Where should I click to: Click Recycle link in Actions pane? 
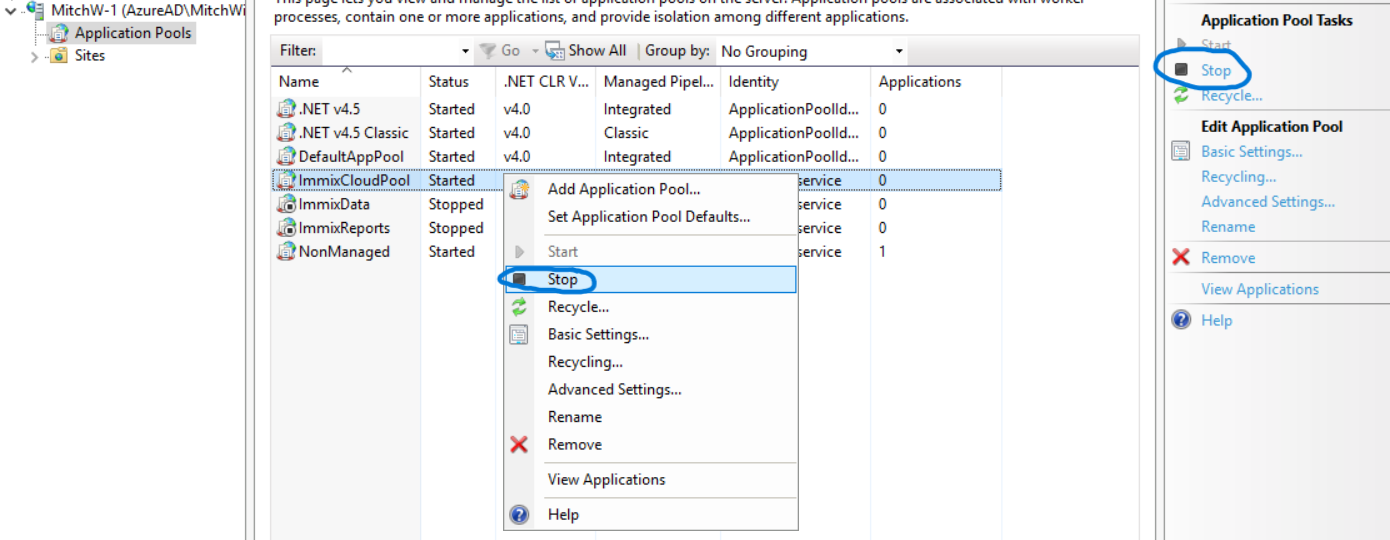(1232, 96)
